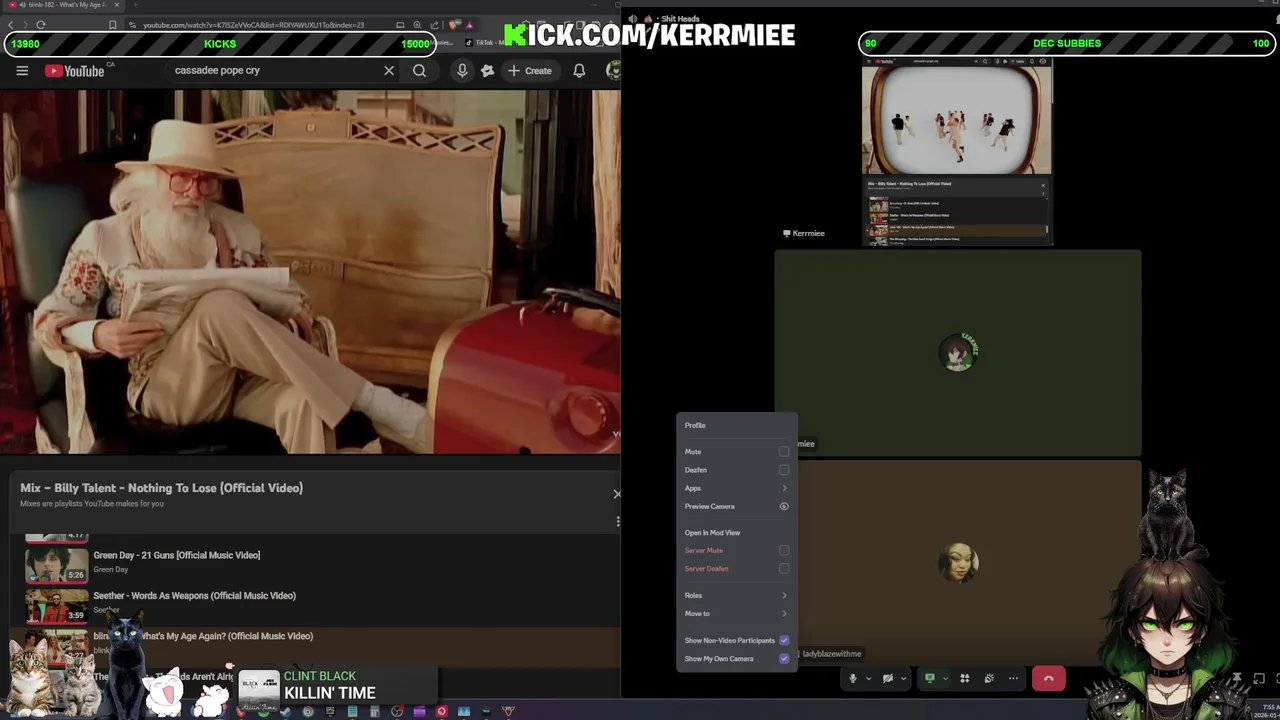Click the screen share button

pos(930,678)
